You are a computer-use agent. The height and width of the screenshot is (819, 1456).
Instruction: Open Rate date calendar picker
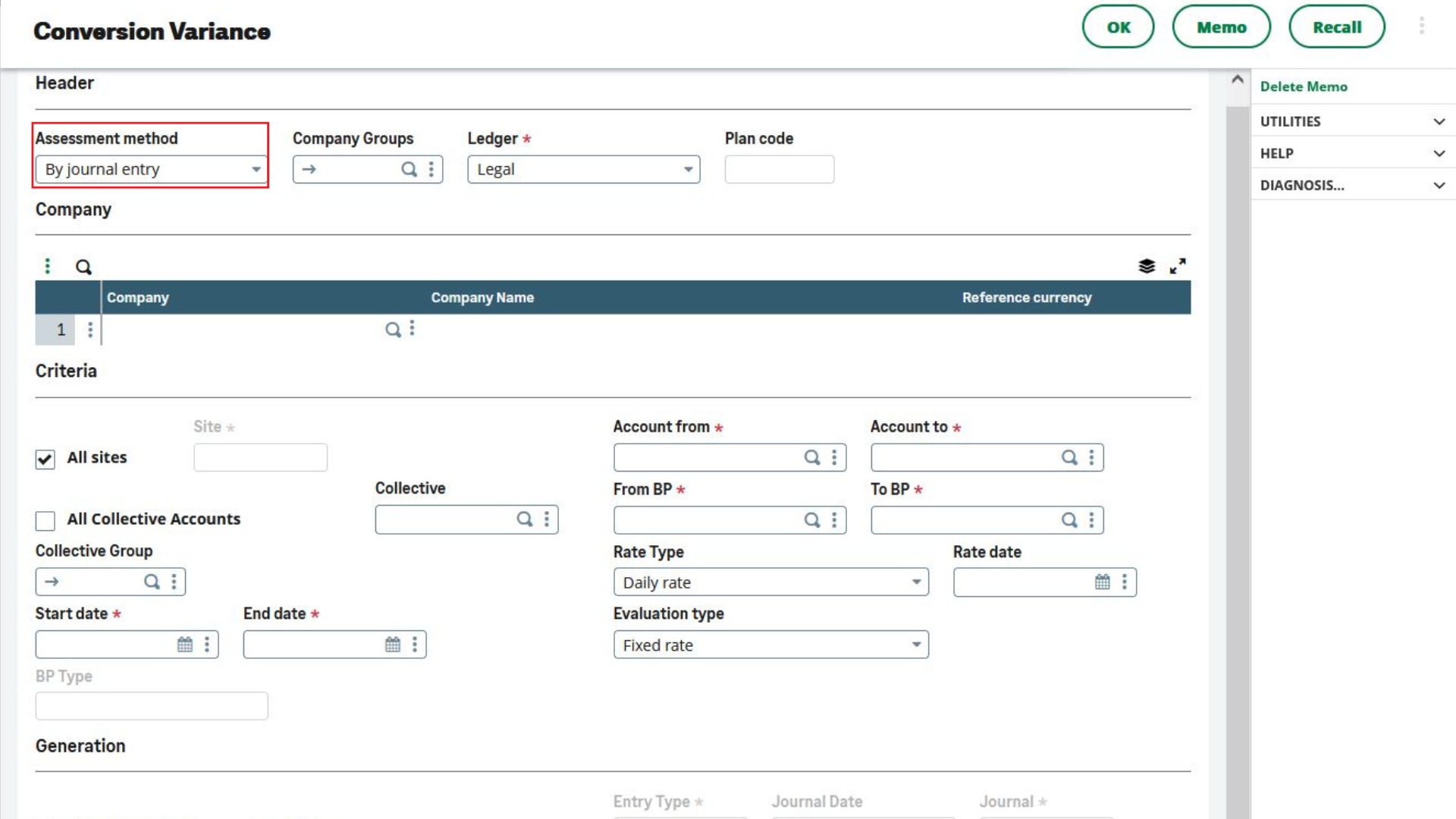1103,582
